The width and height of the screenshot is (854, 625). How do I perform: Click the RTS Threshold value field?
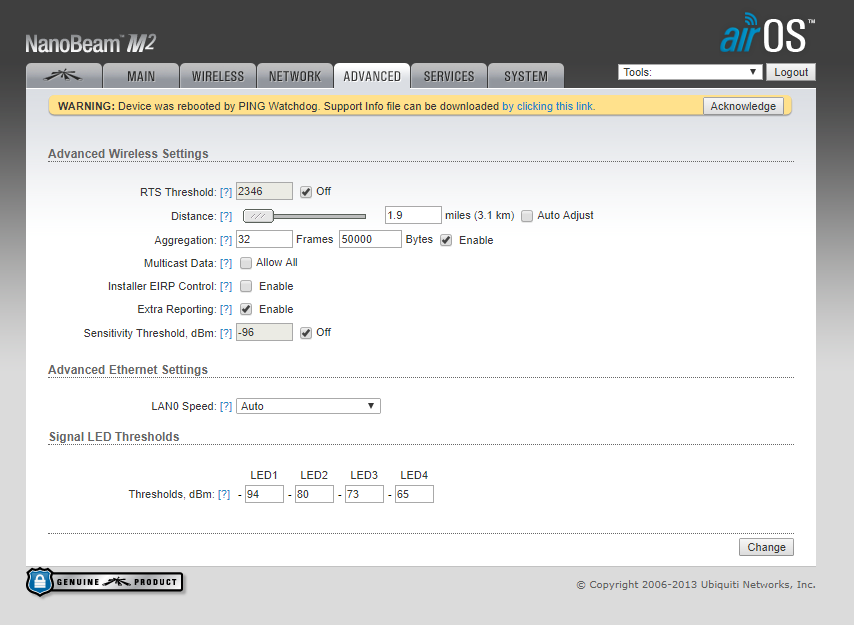point(264,191)
